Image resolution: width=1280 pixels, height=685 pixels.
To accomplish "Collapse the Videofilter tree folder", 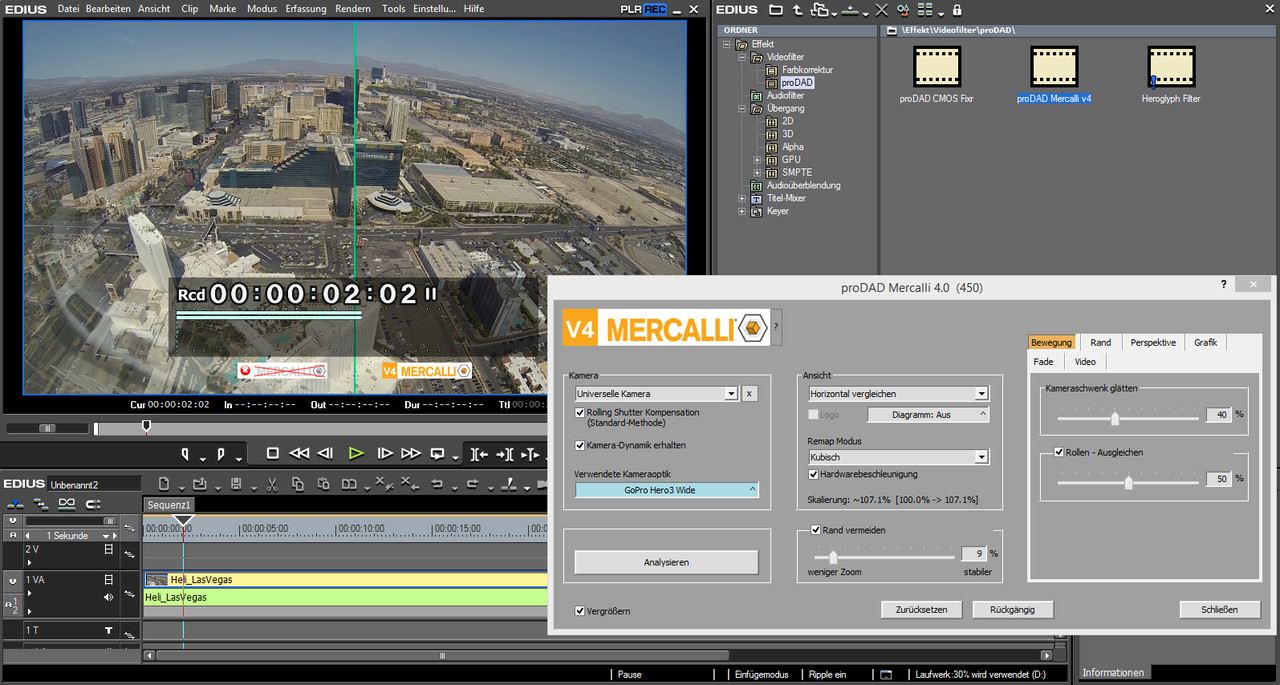I will [x=743, y=58].
